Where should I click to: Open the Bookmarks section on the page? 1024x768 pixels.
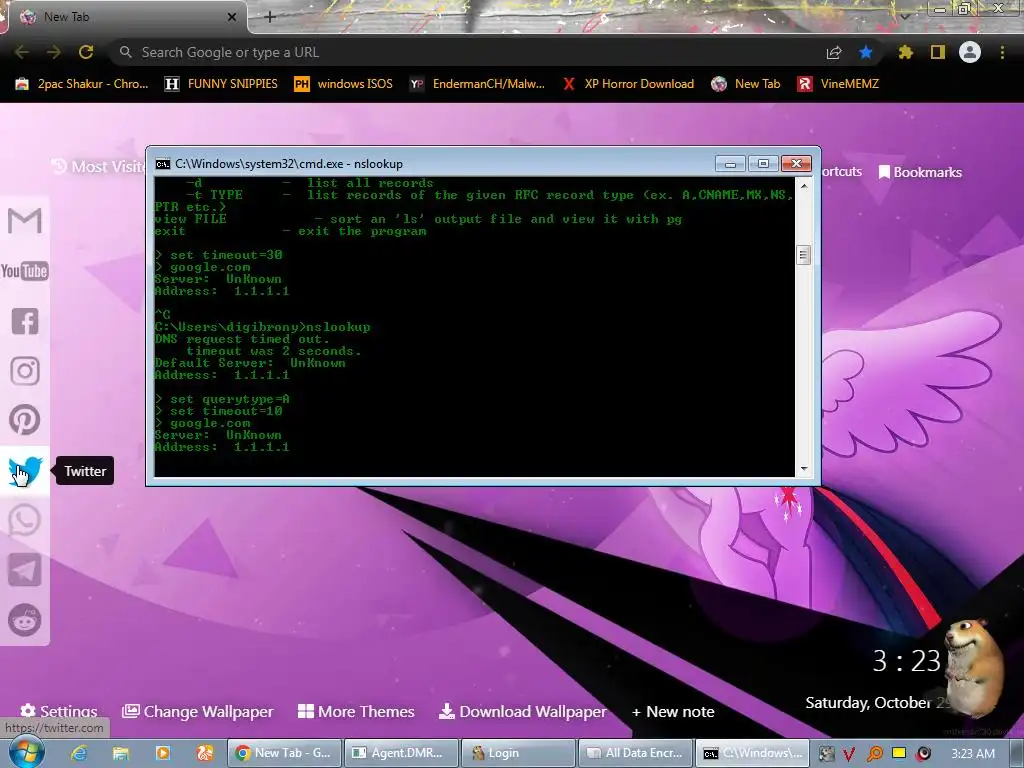coord(920,172)
